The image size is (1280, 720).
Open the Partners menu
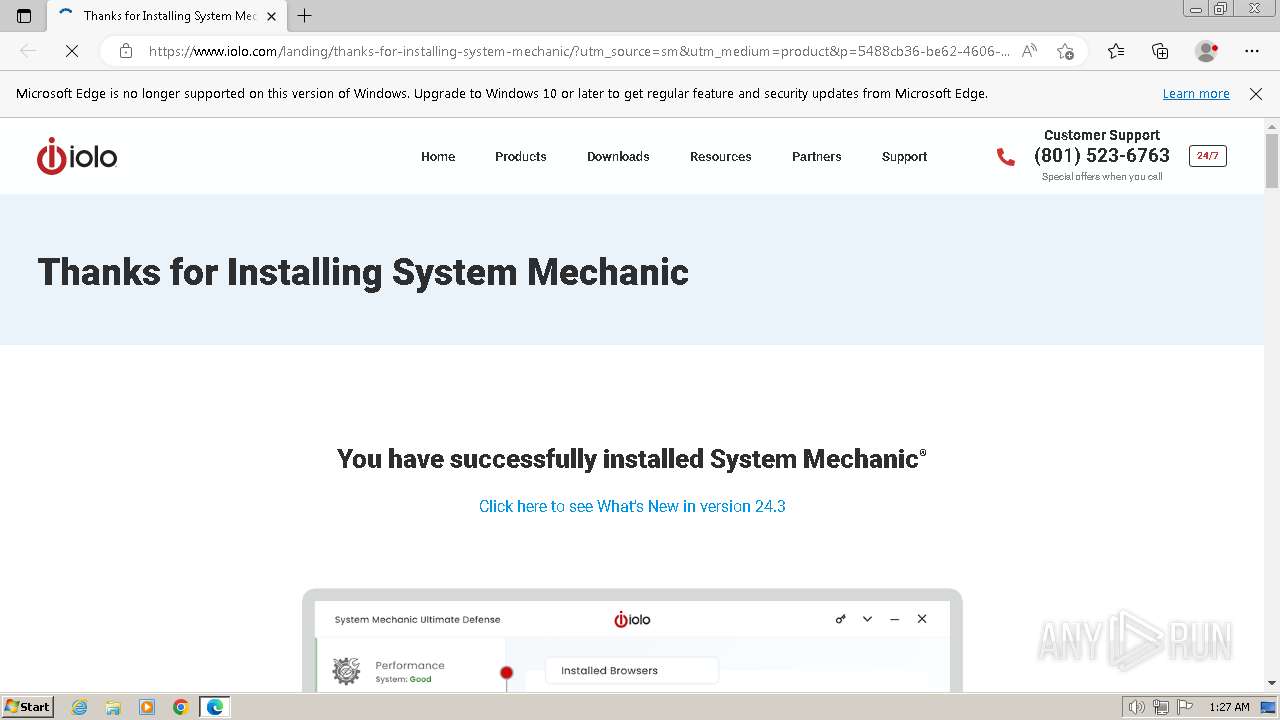pyautogui.click(x=816, y=157)
